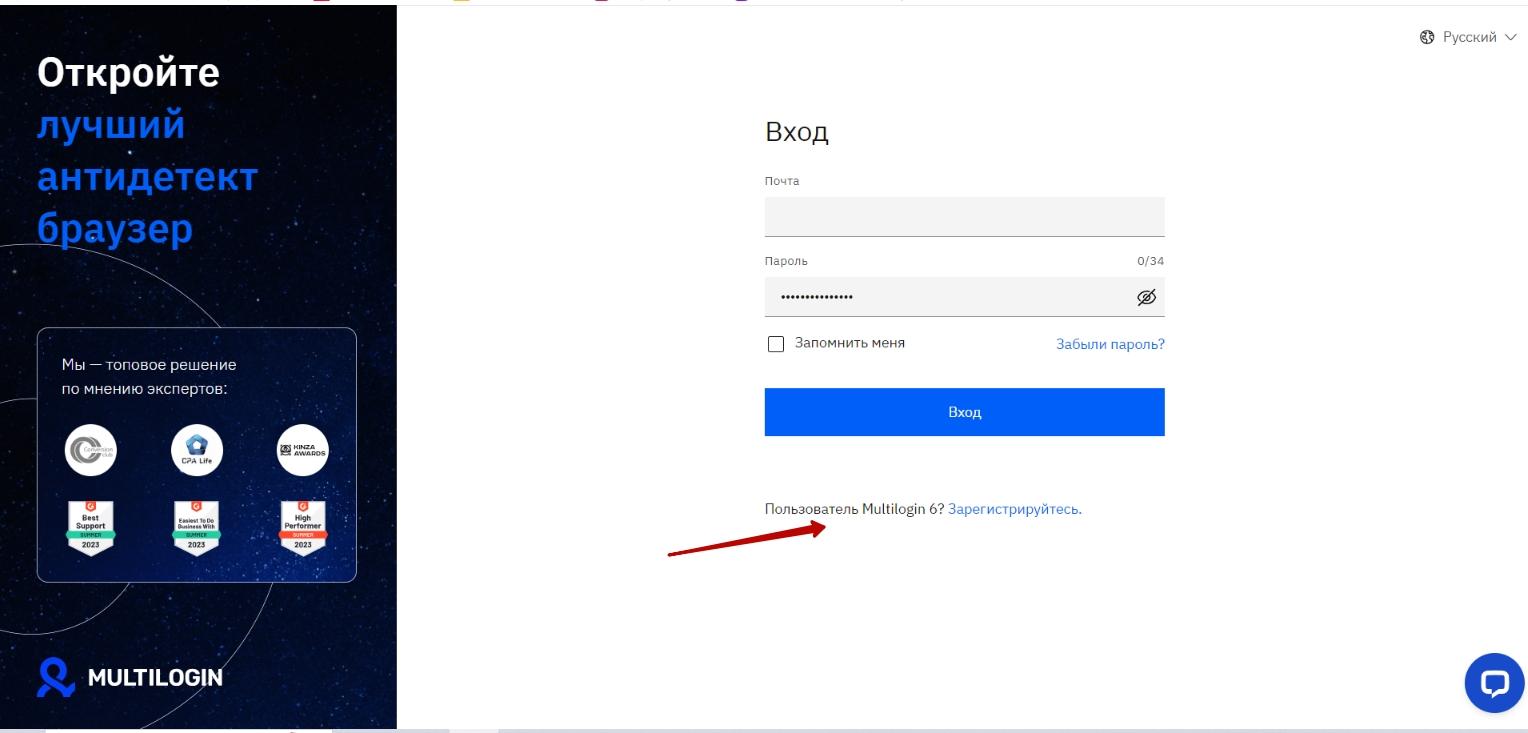
Task: Click the "Вход" page heading
Action: coord(797,132)
